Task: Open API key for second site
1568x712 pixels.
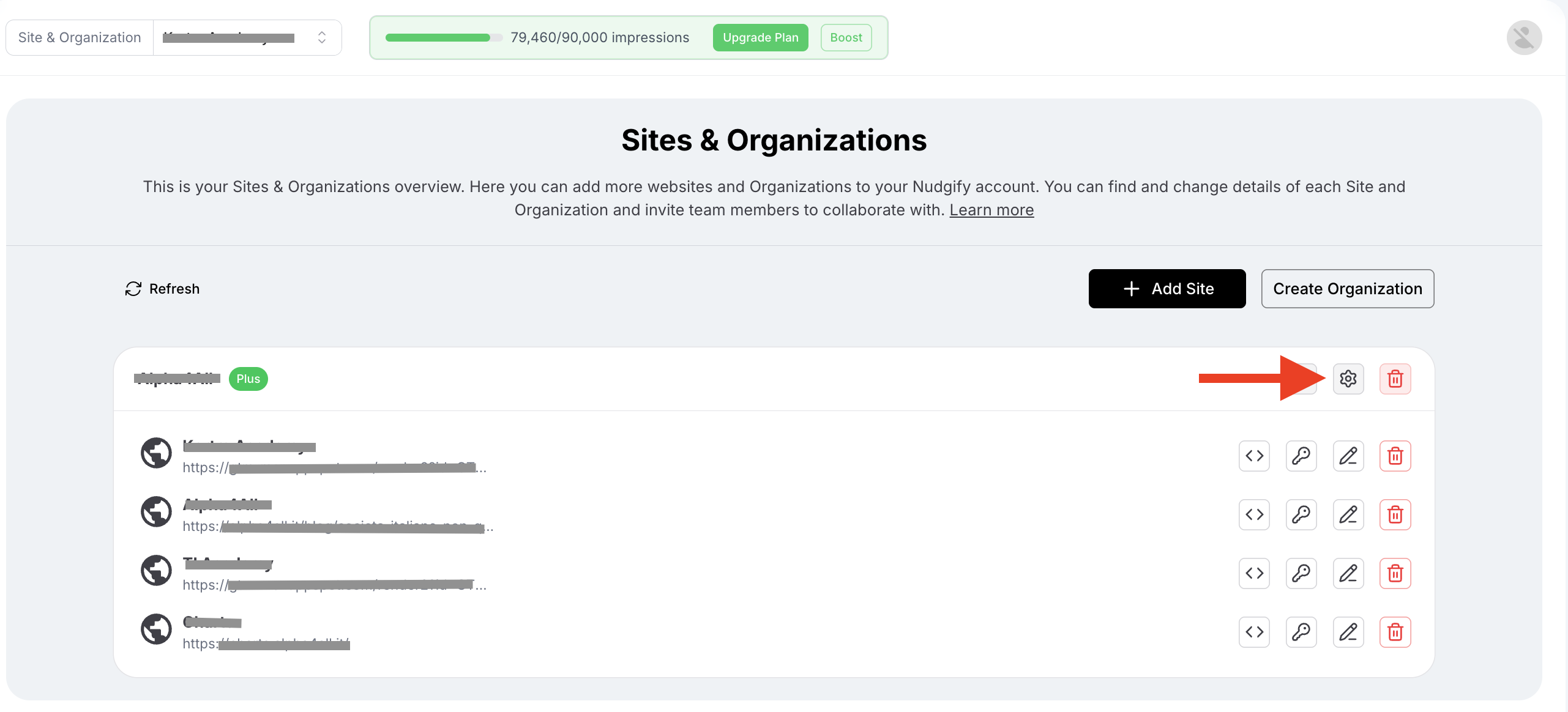Action: coord(1301,514)
